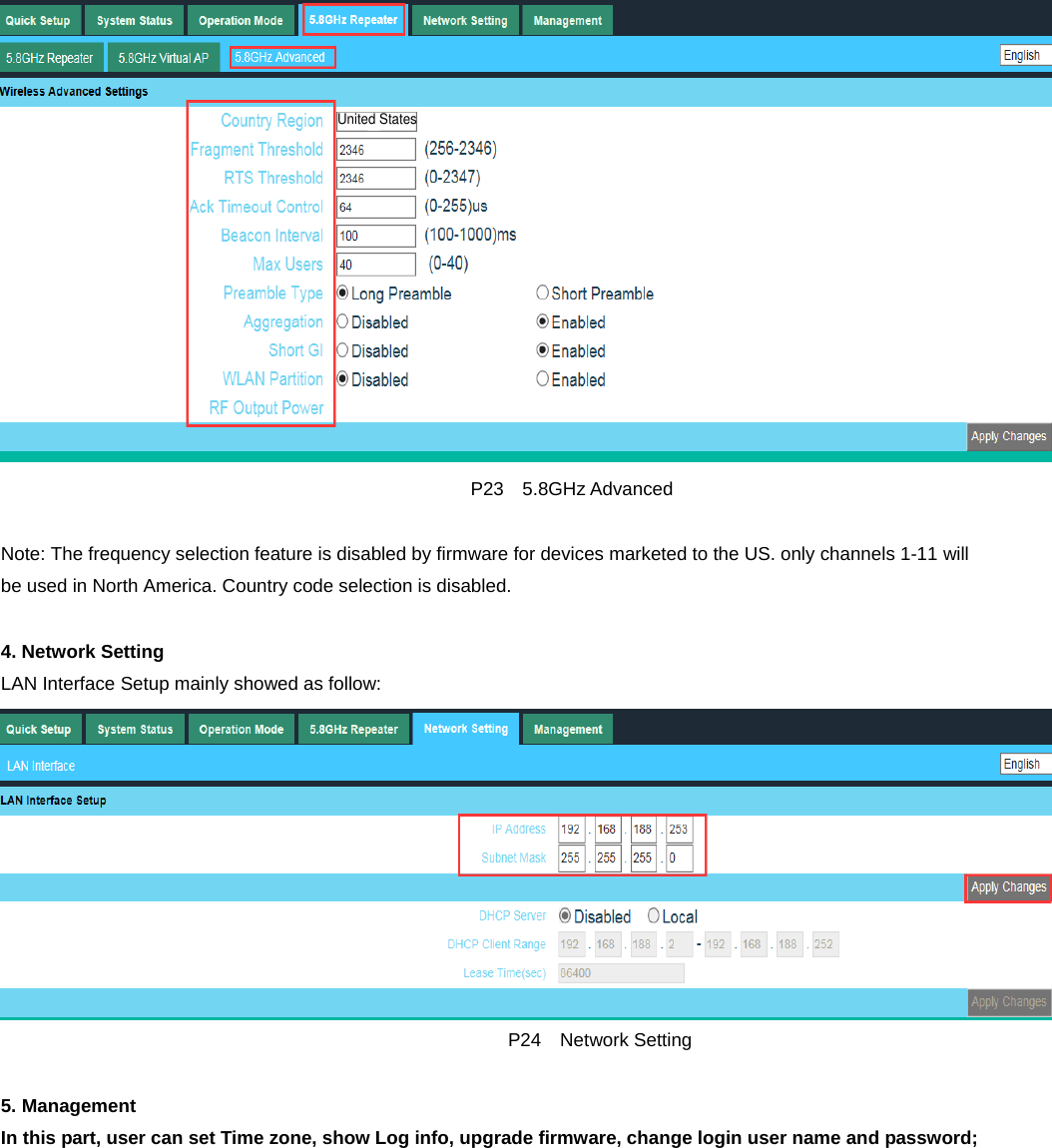
Task: Open the 5.8GHz Virtual AP sub-tab
Action: coord(164,58)
